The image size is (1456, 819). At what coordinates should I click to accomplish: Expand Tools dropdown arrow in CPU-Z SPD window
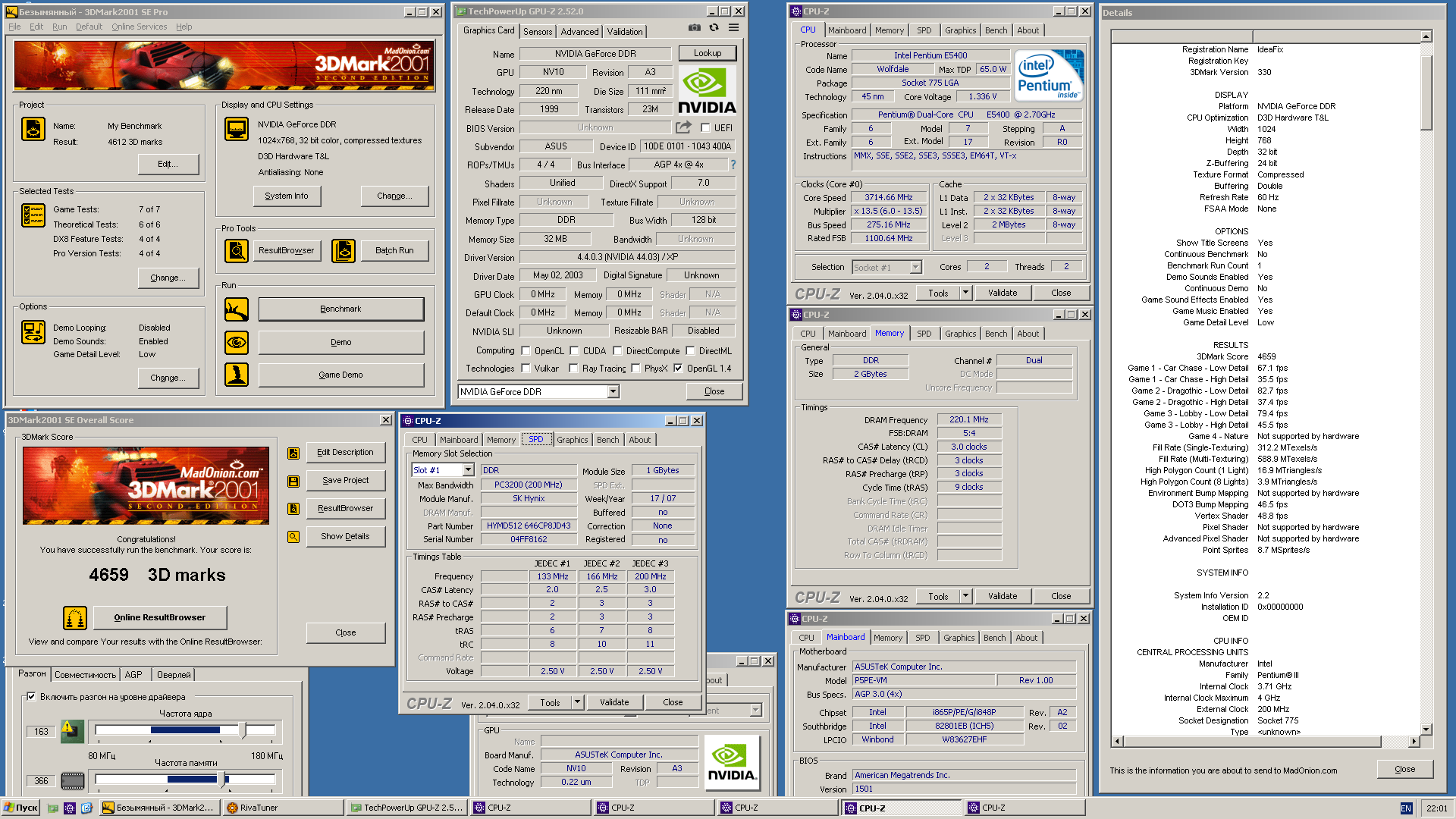tap(577, 702)
